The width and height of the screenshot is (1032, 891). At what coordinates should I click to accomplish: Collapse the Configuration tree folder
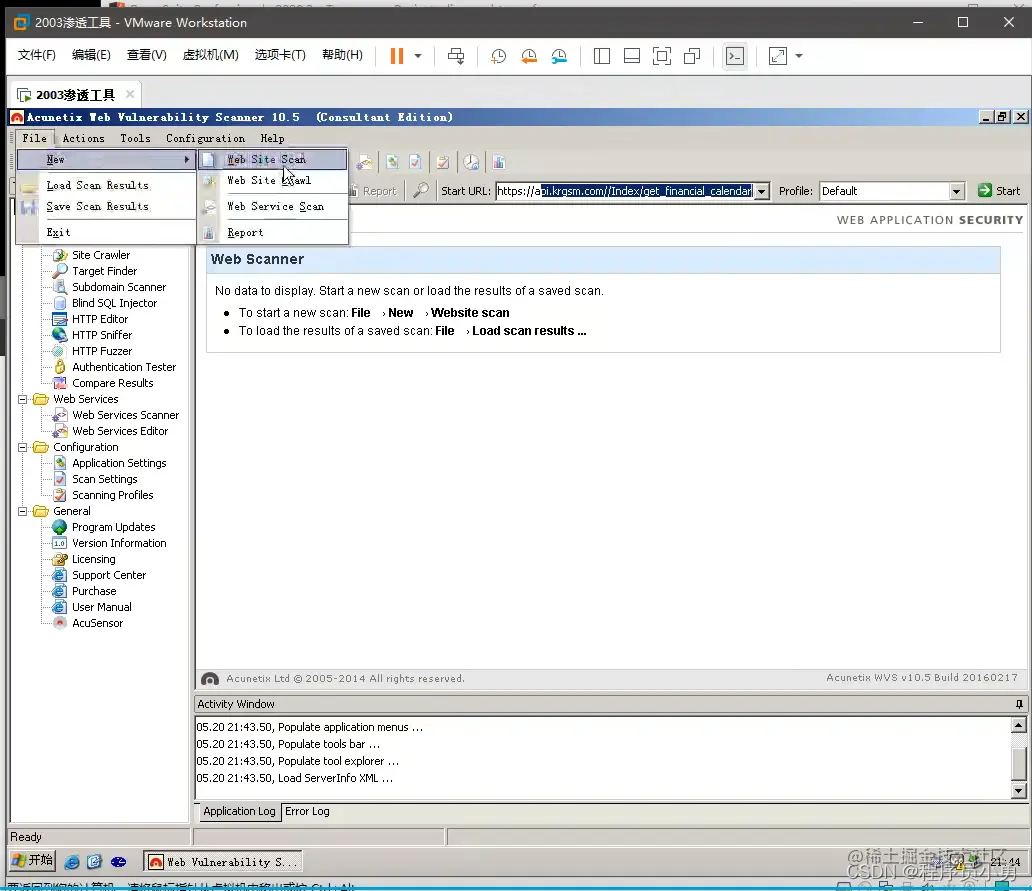pos(22,447)
